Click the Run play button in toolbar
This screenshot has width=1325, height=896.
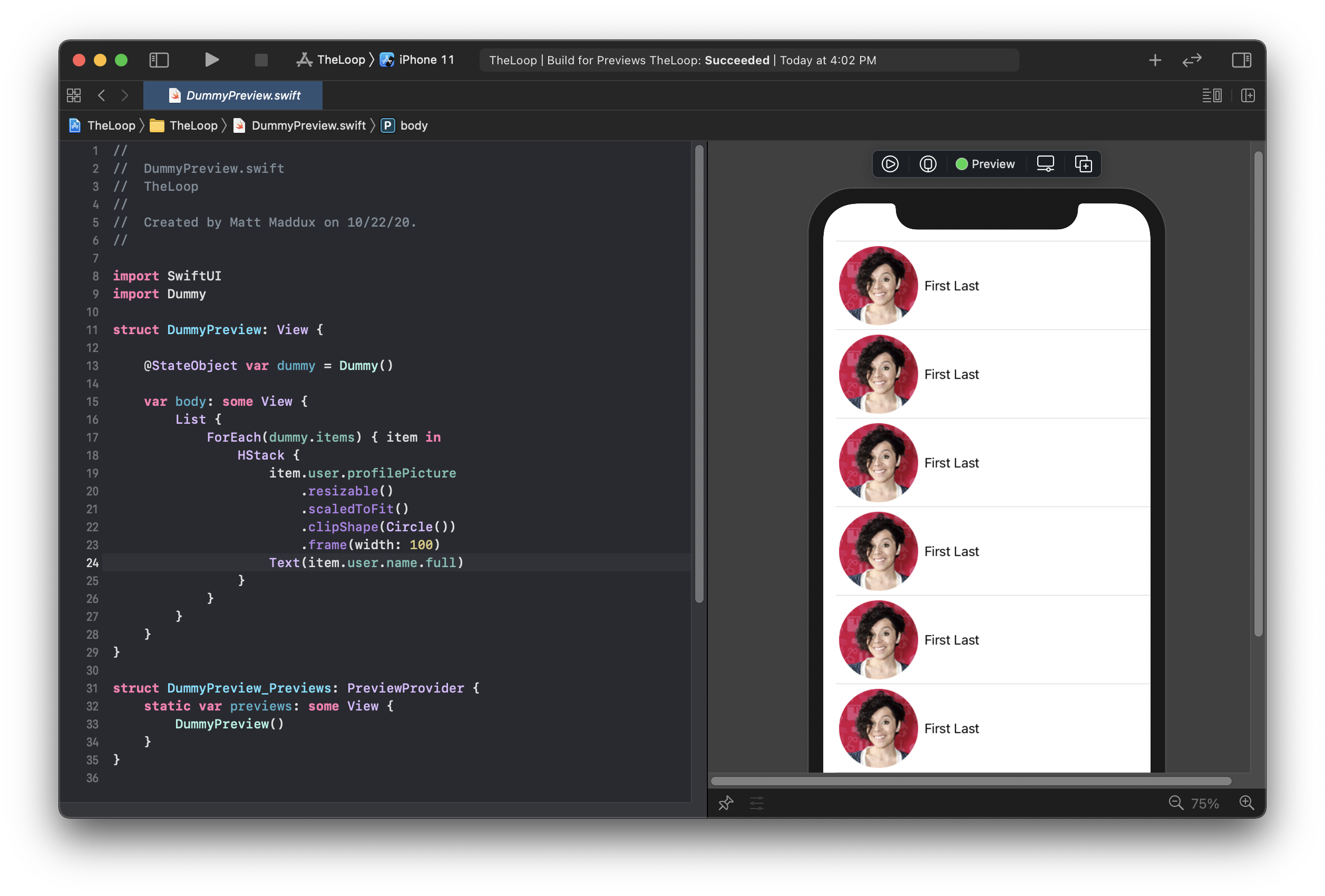point(211,60)
